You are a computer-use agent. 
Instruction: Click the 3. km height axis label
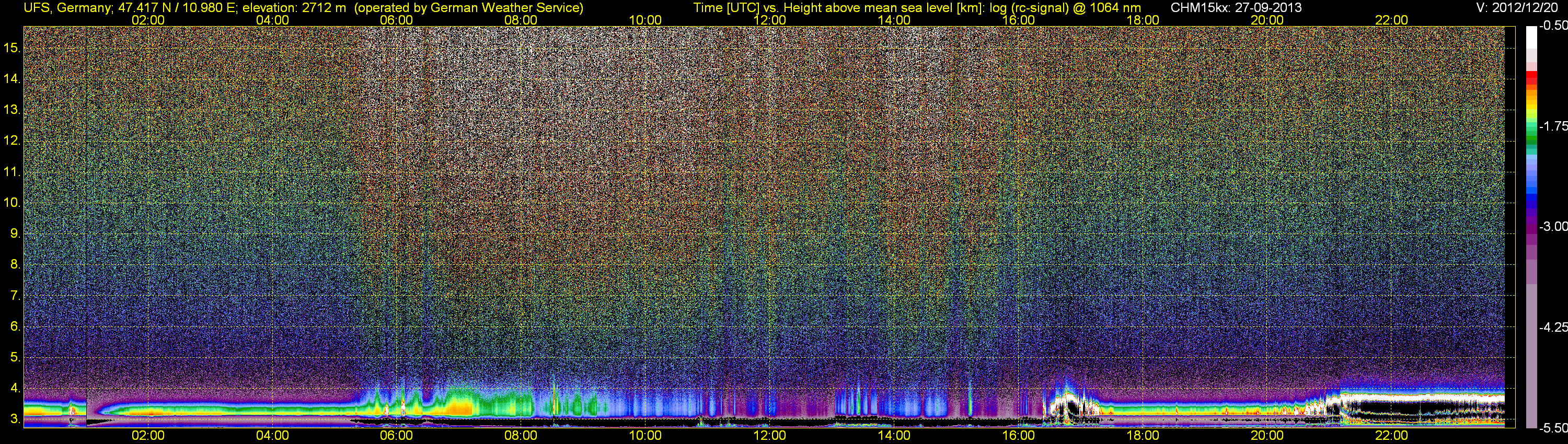[15, 419]
